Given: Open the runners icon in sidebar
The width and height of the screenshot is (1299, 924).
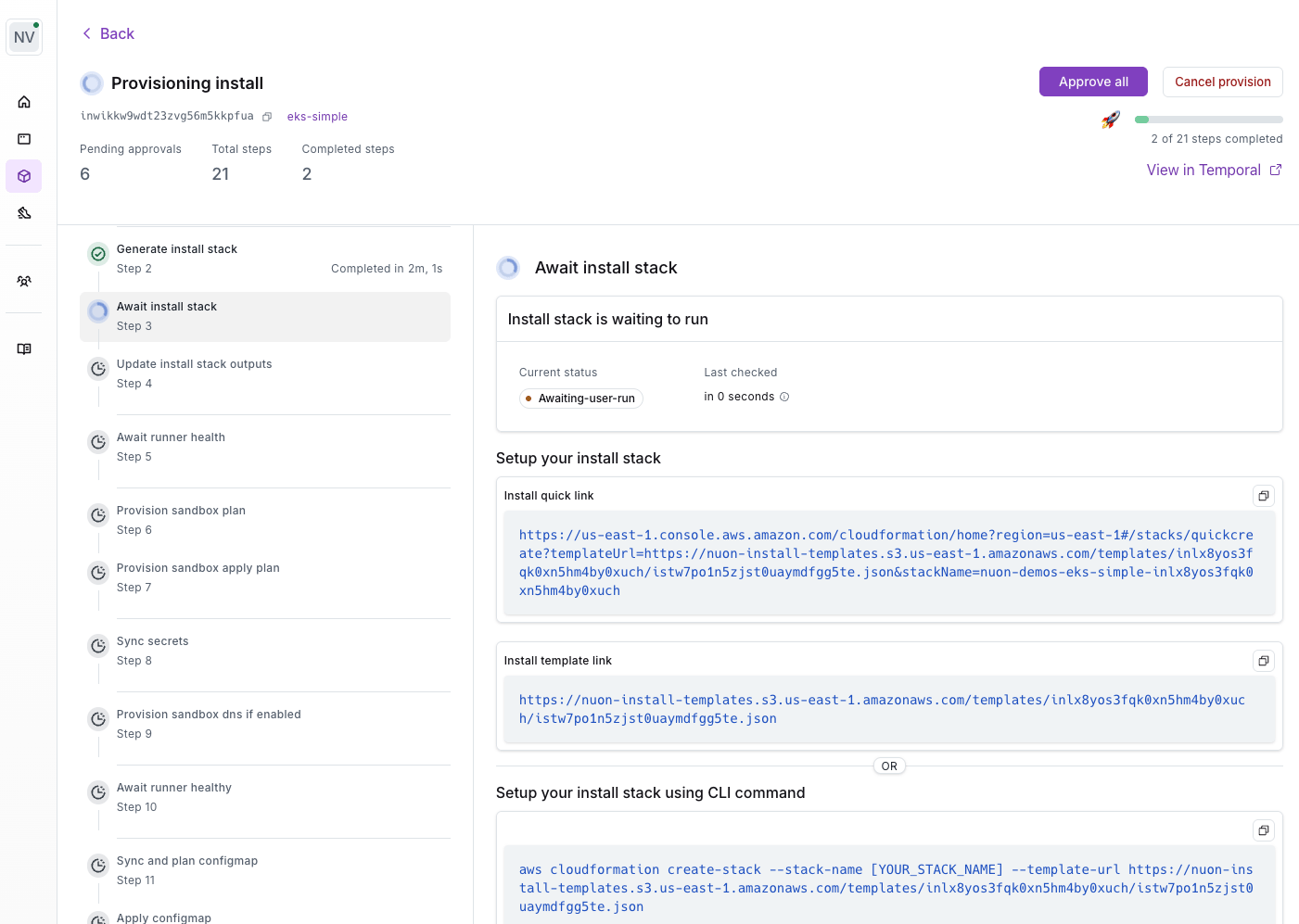Looking at the screenshot, I should click(x=24, y=213).
